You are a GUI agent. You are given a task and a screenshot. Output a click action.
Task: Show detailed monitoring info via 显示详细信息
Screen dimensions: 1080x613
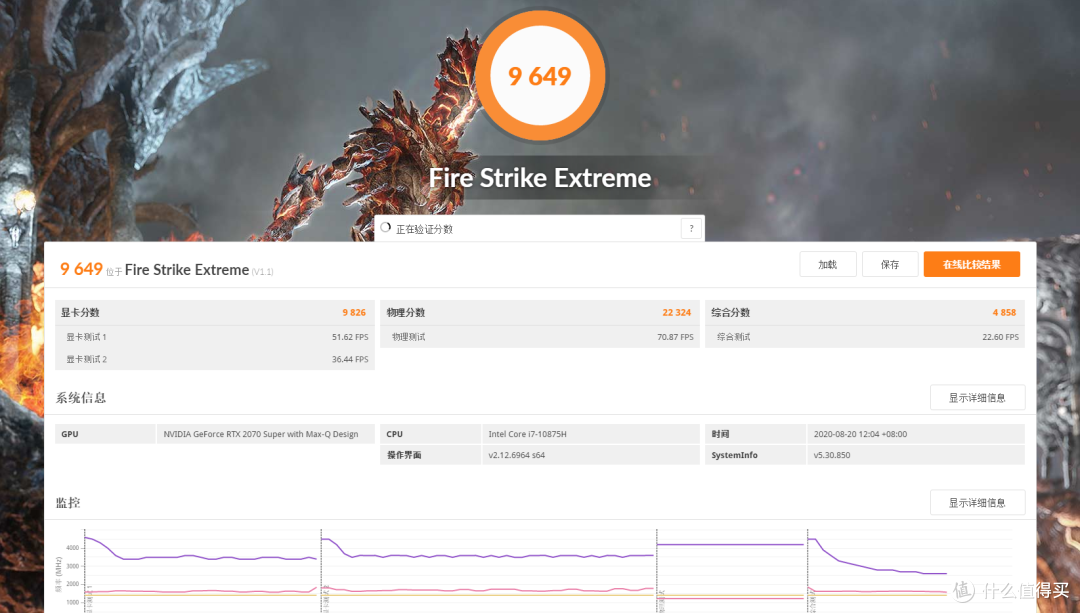[977, 503]
